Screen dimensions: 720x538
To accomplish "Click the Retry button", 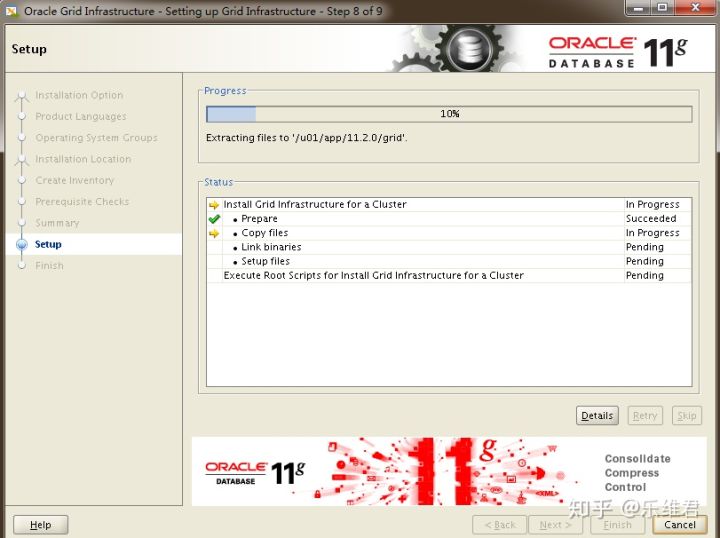I will click(x=645, y=415).
